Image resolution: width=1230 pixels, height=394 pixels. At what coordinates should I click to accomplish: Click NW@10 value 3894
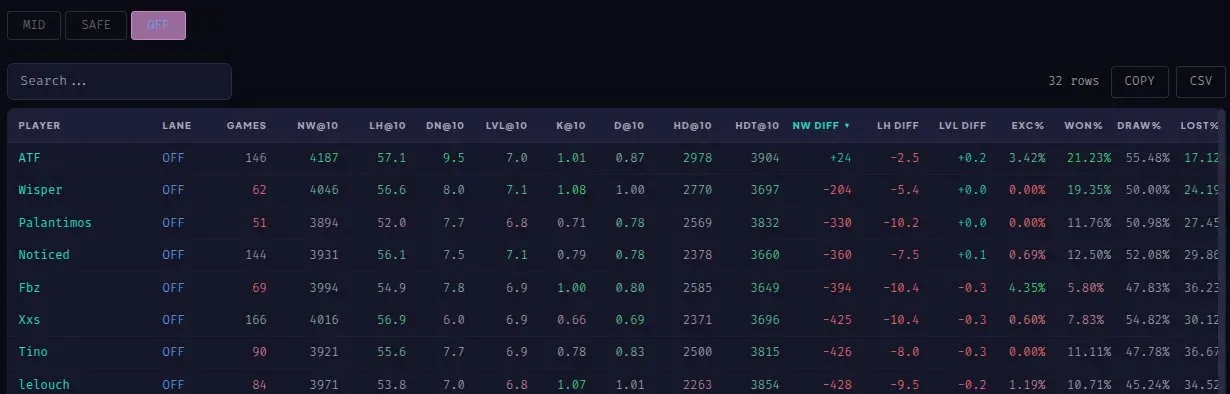click(325, 223)
